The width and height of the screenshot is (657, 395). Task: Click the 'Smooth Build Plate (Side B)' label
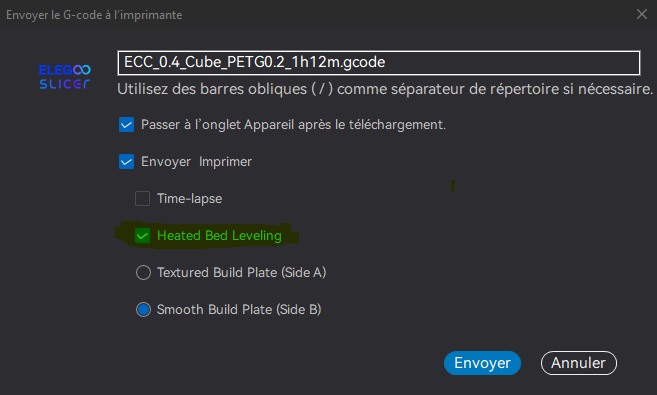tap(239, 310)
